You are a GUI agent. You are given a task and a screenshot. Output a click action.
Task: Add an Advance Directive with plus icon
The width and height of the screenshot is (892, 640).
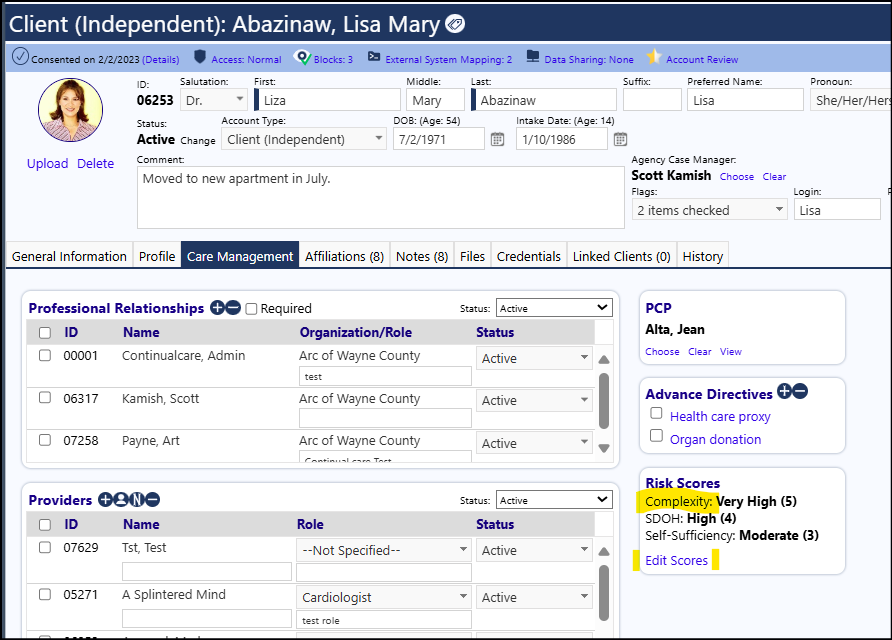tap(784, 391)
